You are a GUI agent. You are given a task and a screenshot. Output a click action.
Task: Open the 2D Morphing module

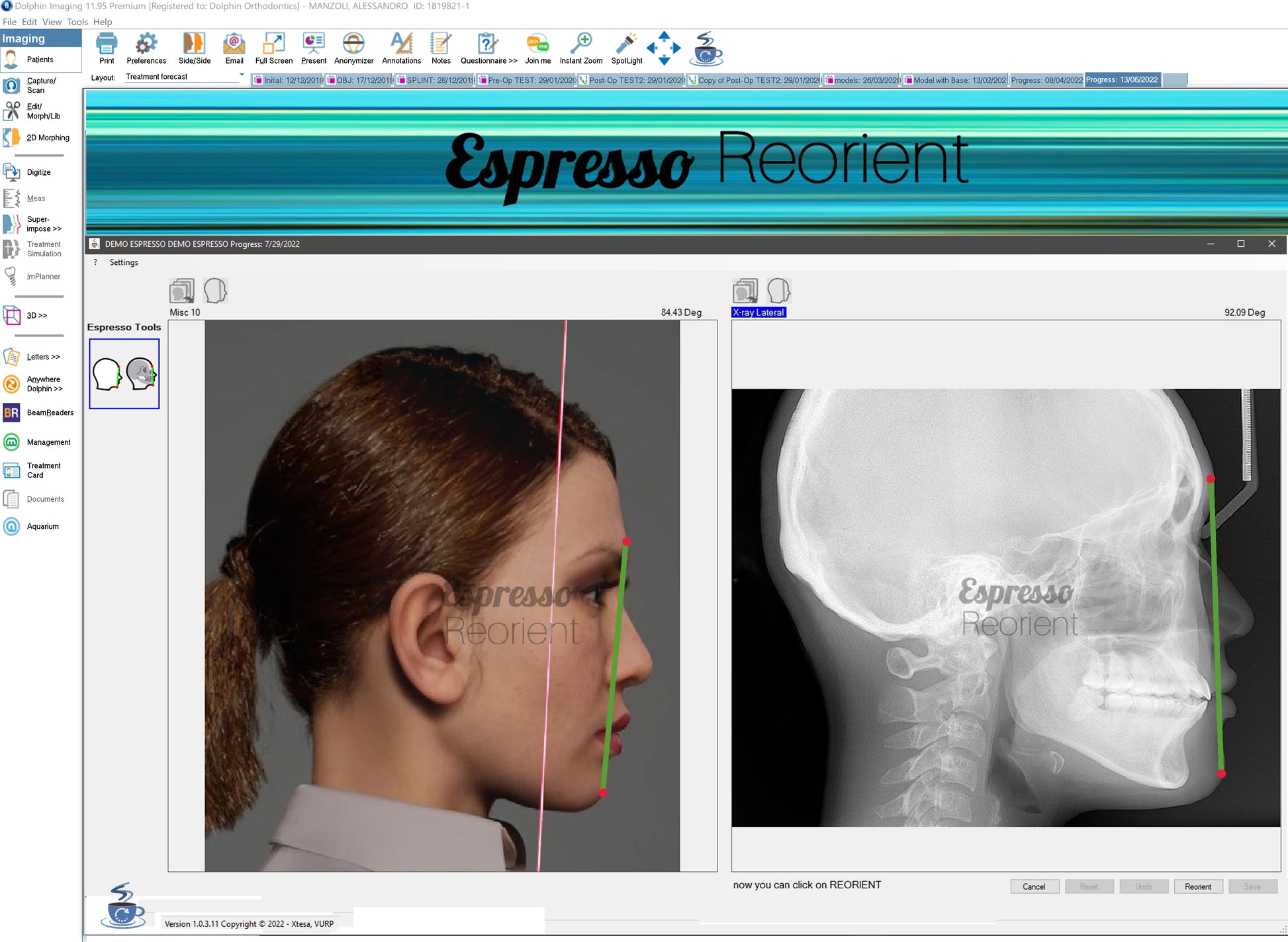40,138
